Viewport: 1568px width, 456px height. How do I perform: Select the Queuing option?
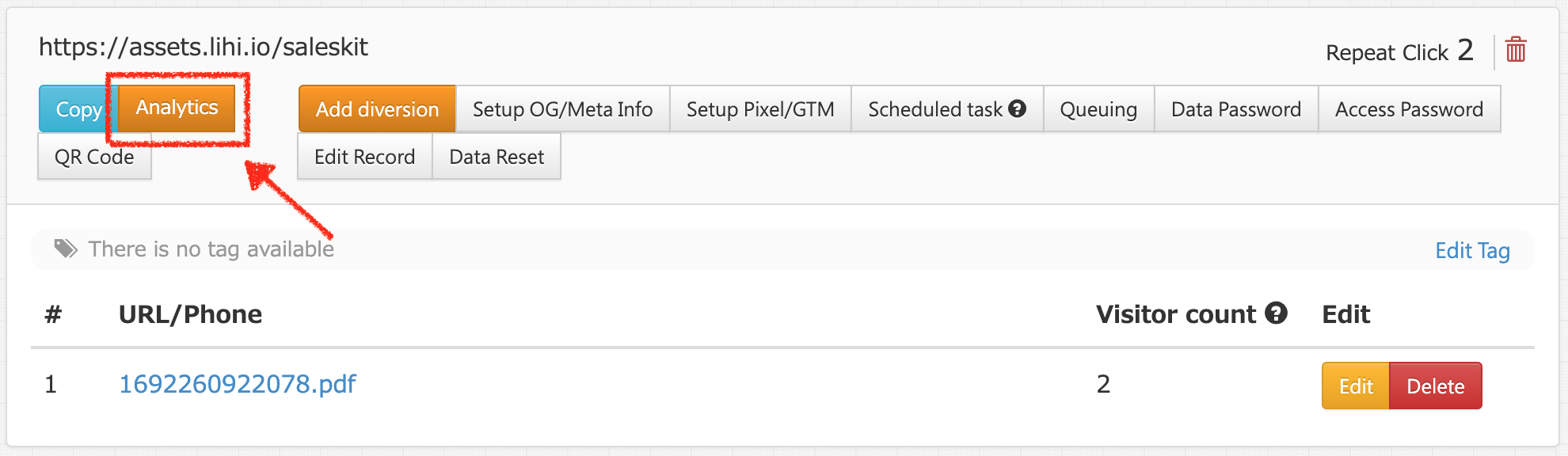click(1099, 108)
